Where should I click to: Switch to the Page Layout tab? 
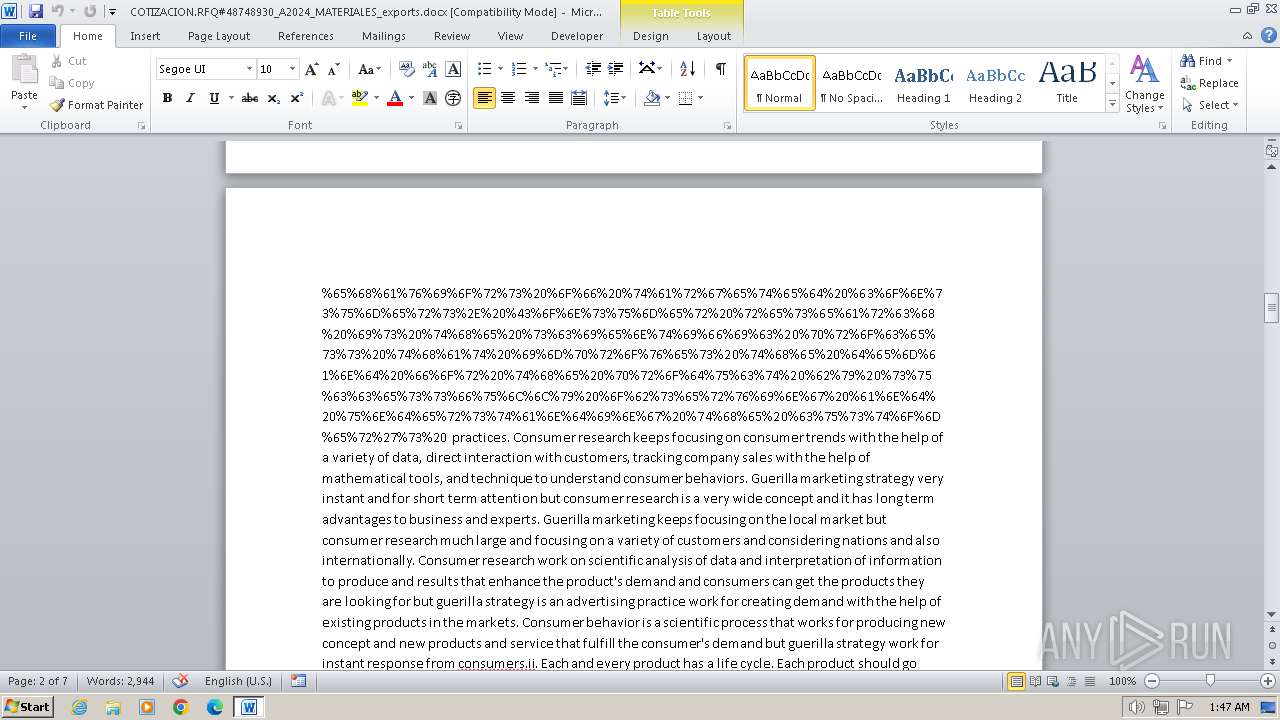219,36
